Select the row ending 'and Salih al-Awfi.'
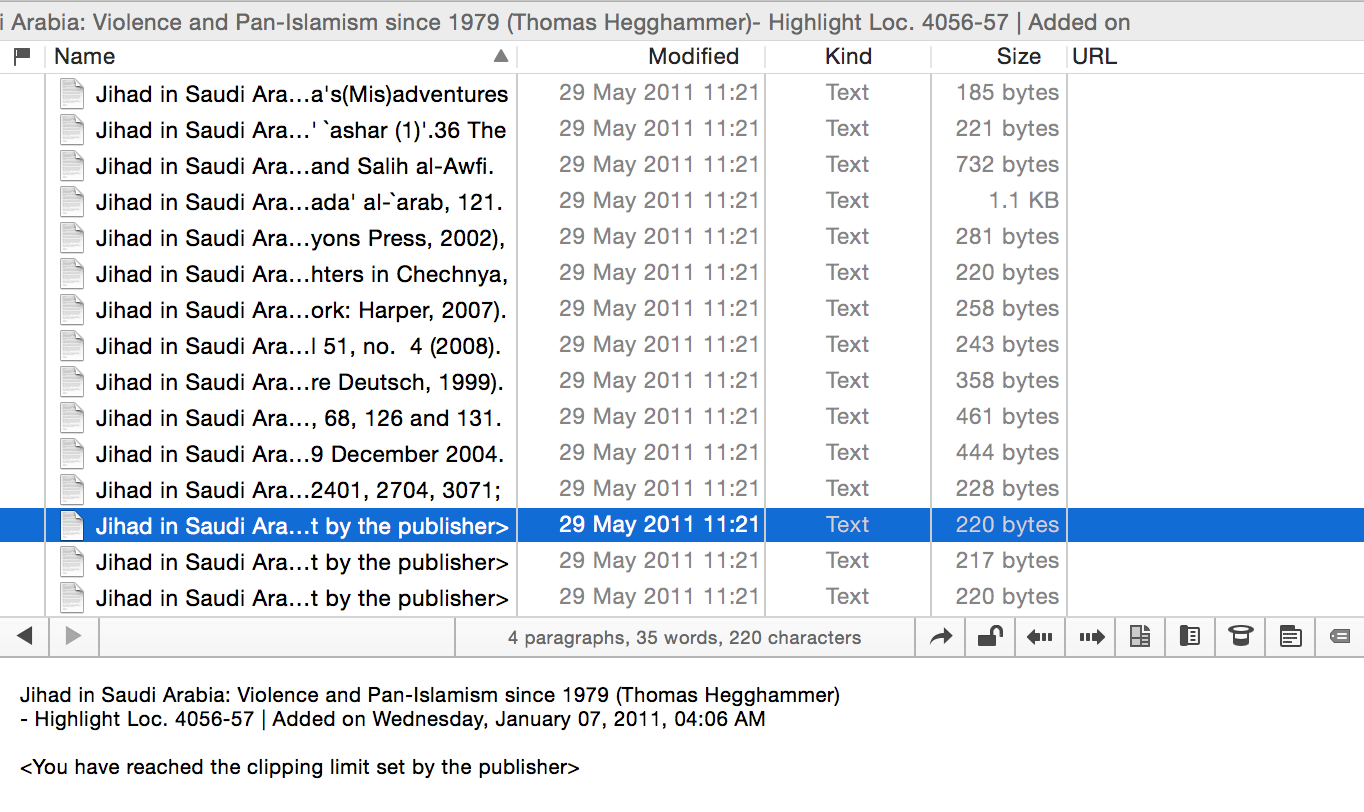1364x812 pixels. (x=682, y=165)
